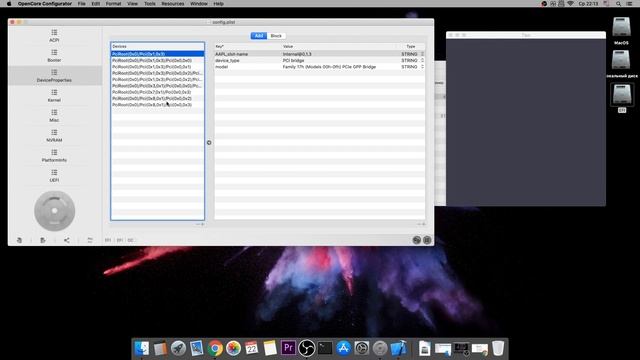Open the ACPI section in sidebar

pyautogui.click(x=54, y=36)
